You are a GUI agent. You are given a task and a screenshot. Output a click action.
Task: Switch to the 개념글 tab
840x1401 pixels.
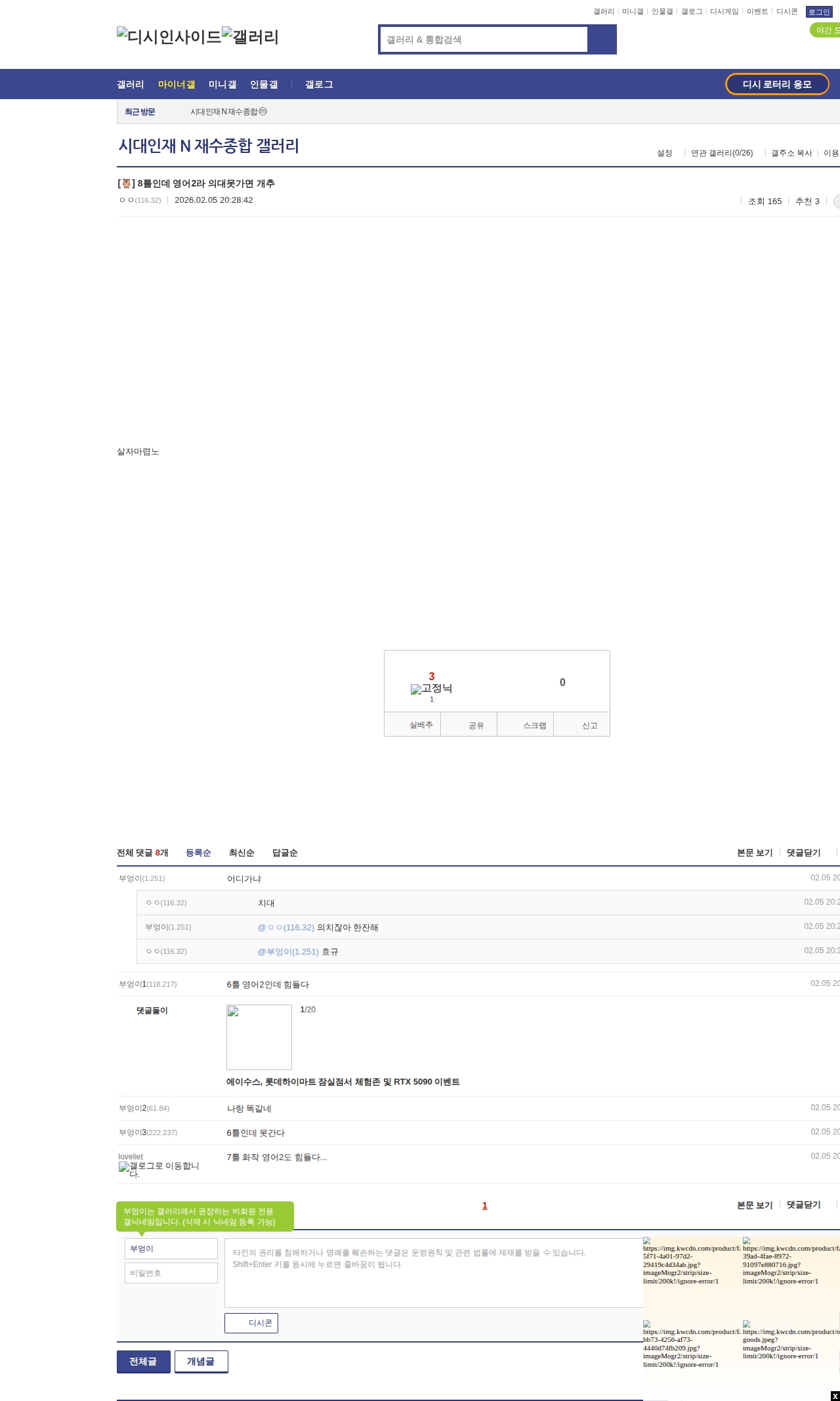click(x=201, y=1361)
